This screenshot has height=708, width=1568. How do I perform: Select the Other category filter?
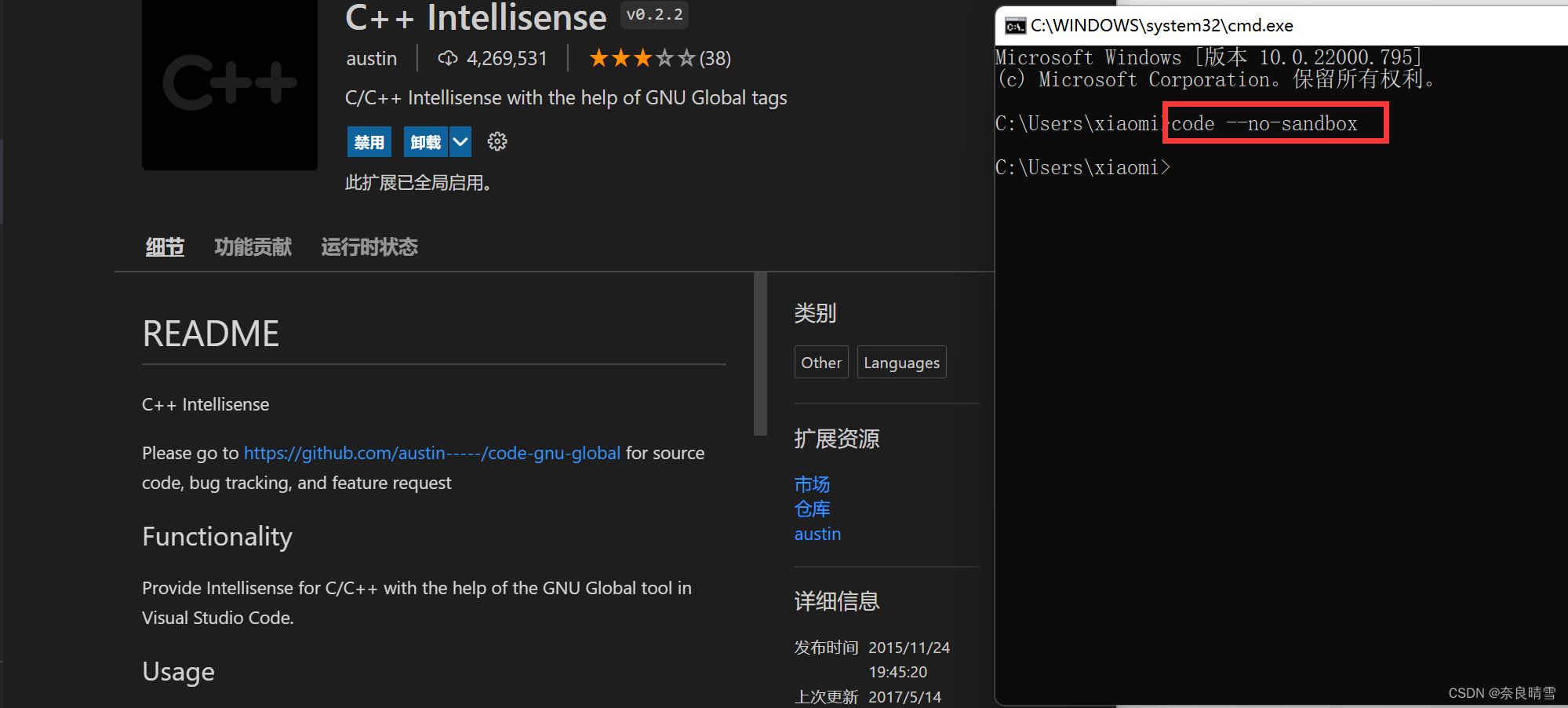pyautogui.click(x=820, y=362)
